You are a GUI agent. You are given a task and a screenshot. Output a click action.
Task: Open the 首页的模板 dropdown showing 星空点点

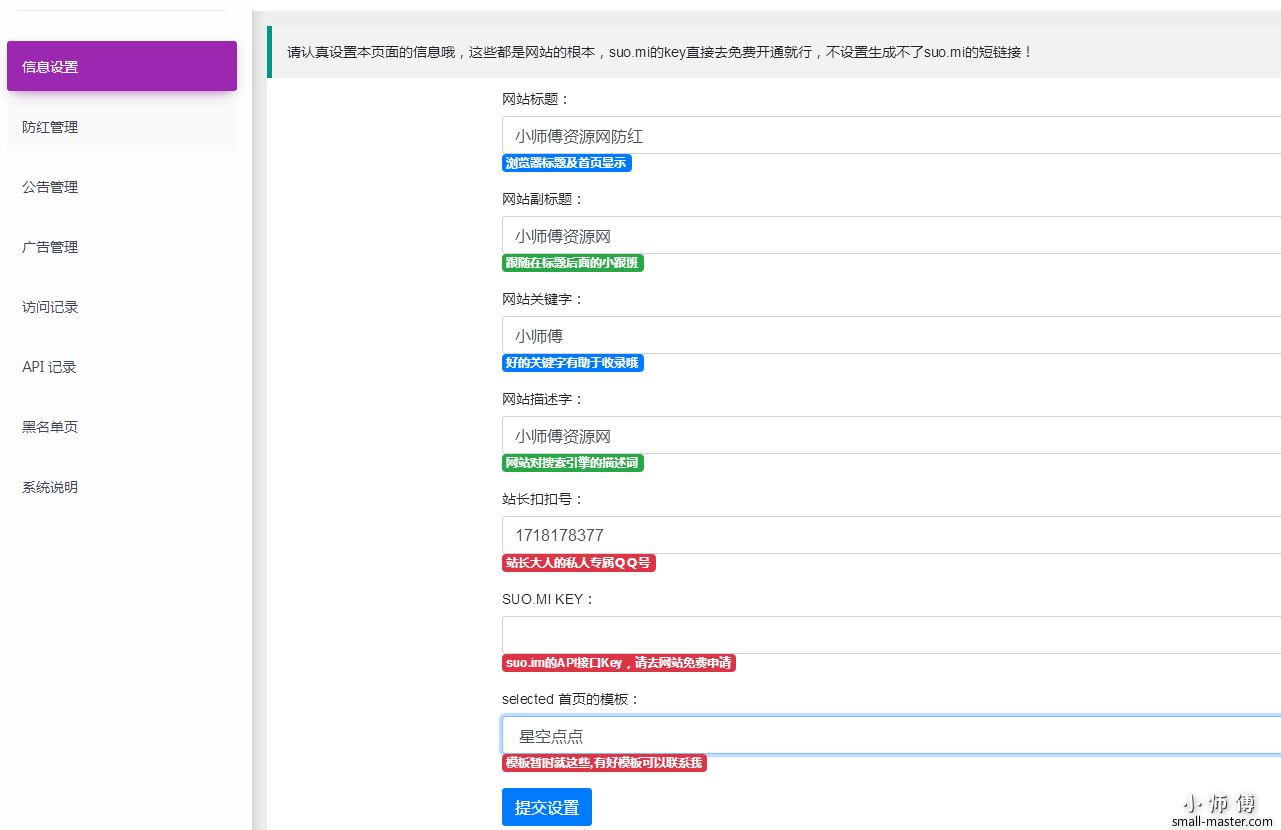click(891, 735)
